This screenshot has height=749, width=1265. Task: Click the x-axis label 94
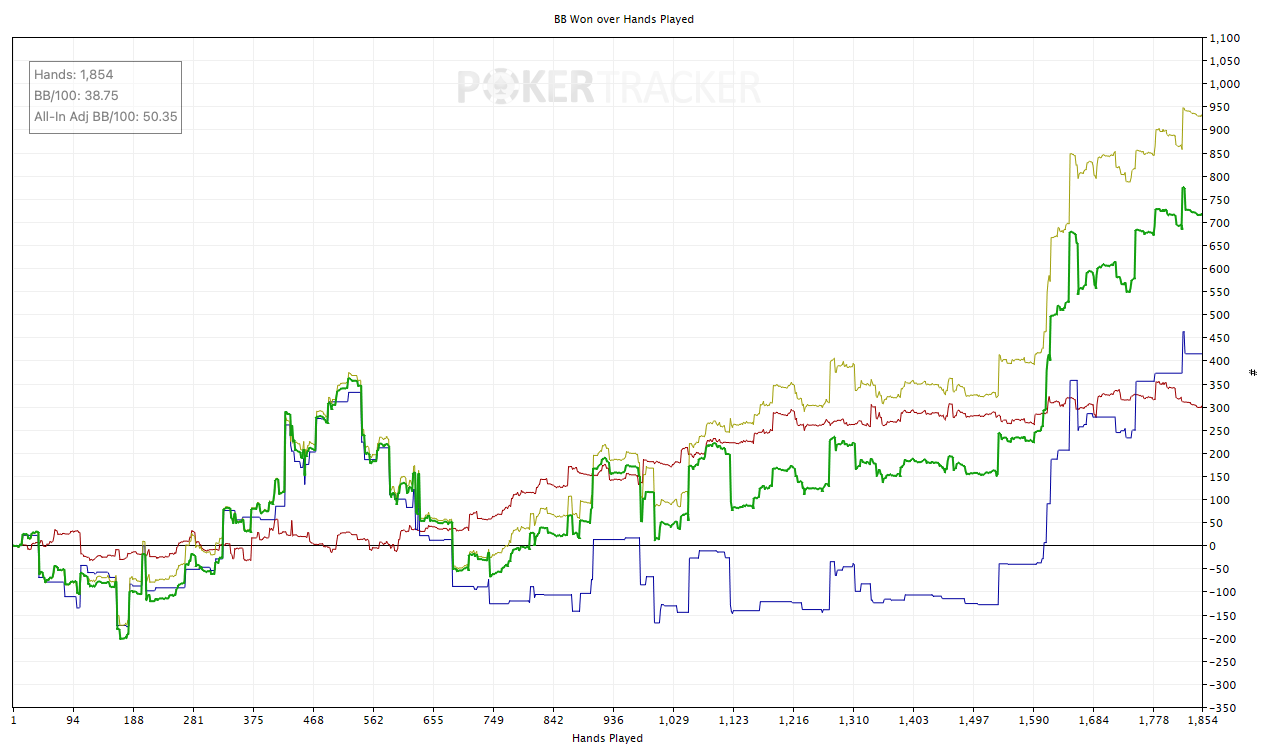(x=73, y=720)
